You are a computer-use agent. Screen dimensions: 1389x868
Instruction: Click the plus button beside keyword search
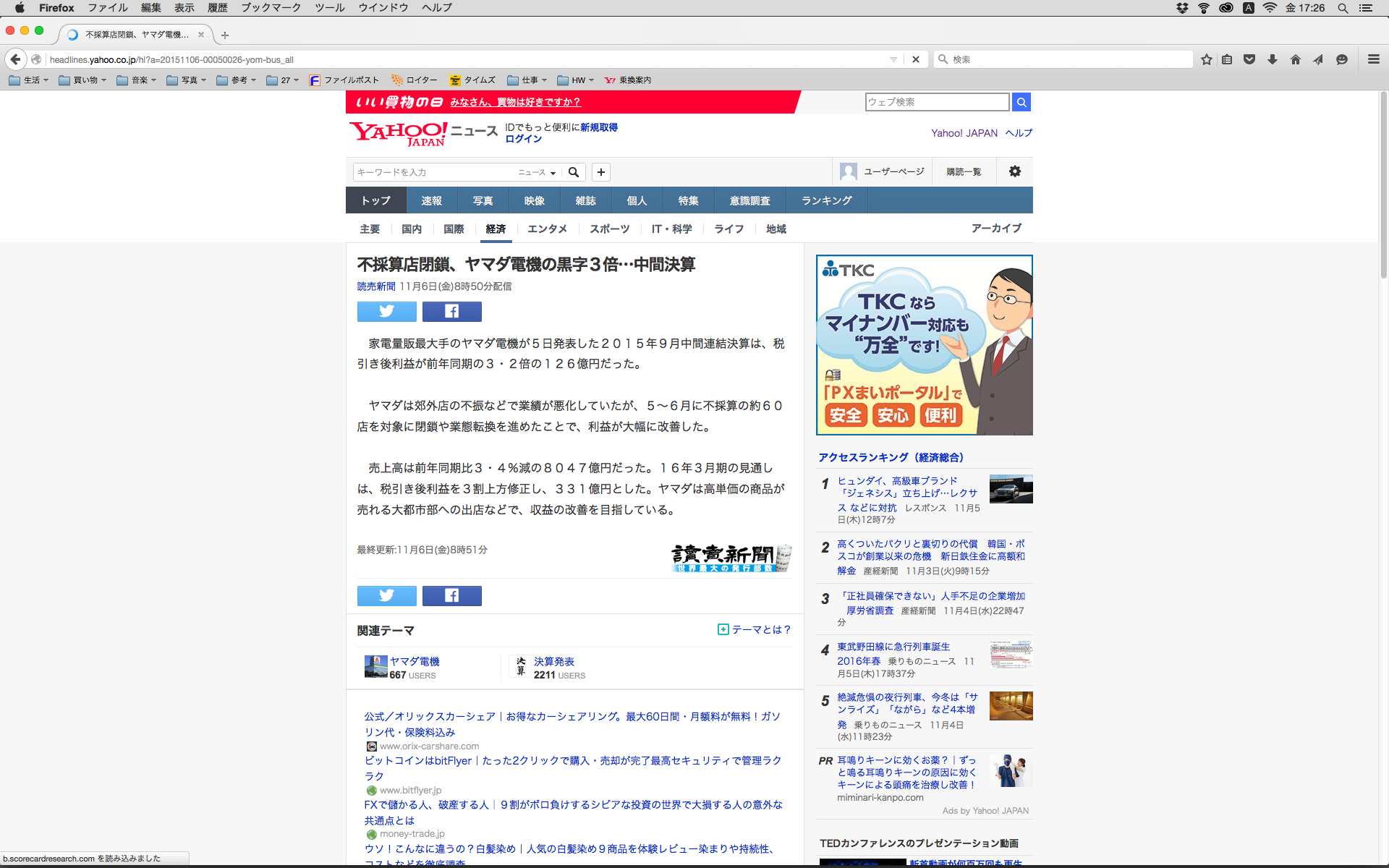(x=600, y=172)
